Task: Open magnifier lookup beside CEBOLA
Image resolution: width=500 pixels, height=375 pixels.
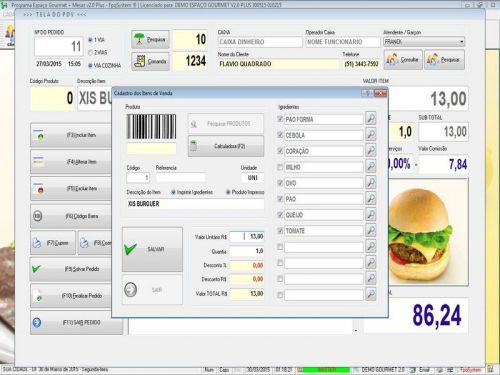Action: 371,134
